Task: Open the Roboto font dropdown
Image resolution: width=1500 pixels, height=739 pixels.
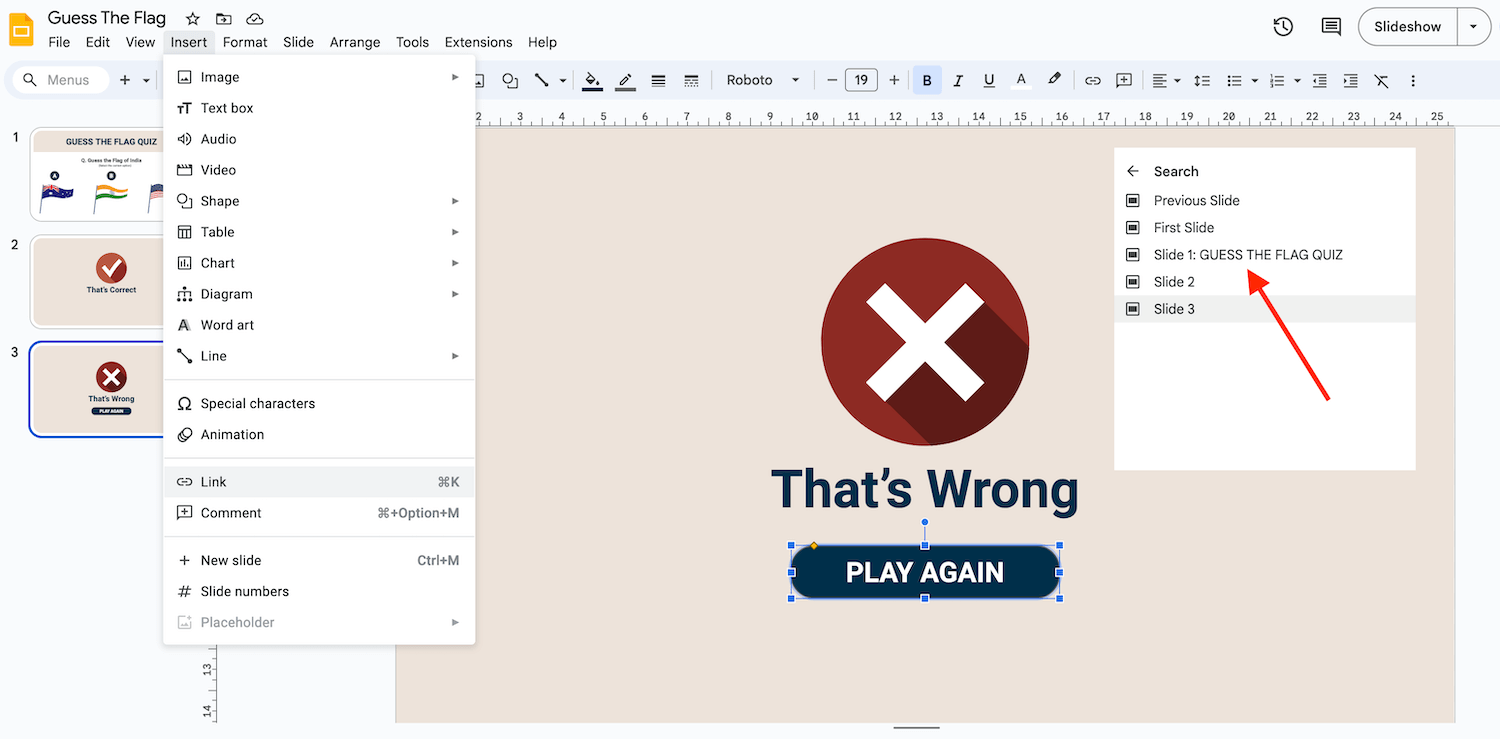Action: click(763, 80)
